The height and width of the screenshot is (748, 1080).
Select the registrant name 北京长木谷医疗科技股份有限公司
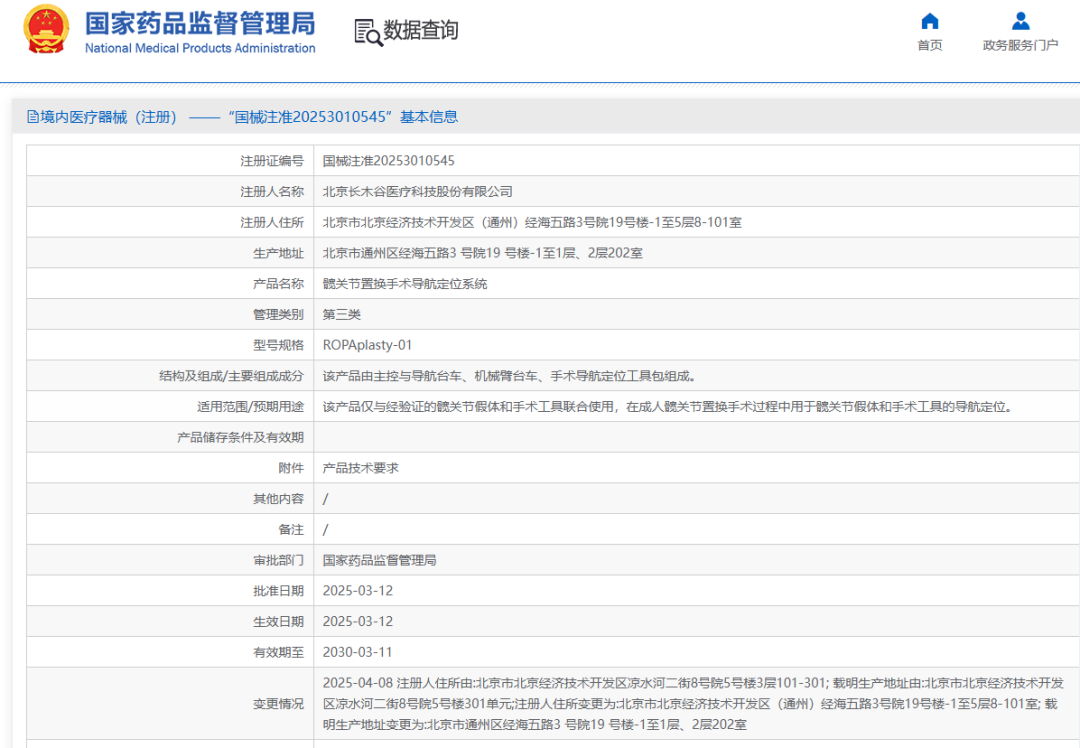pyautogui.click(x=417, y=191)
